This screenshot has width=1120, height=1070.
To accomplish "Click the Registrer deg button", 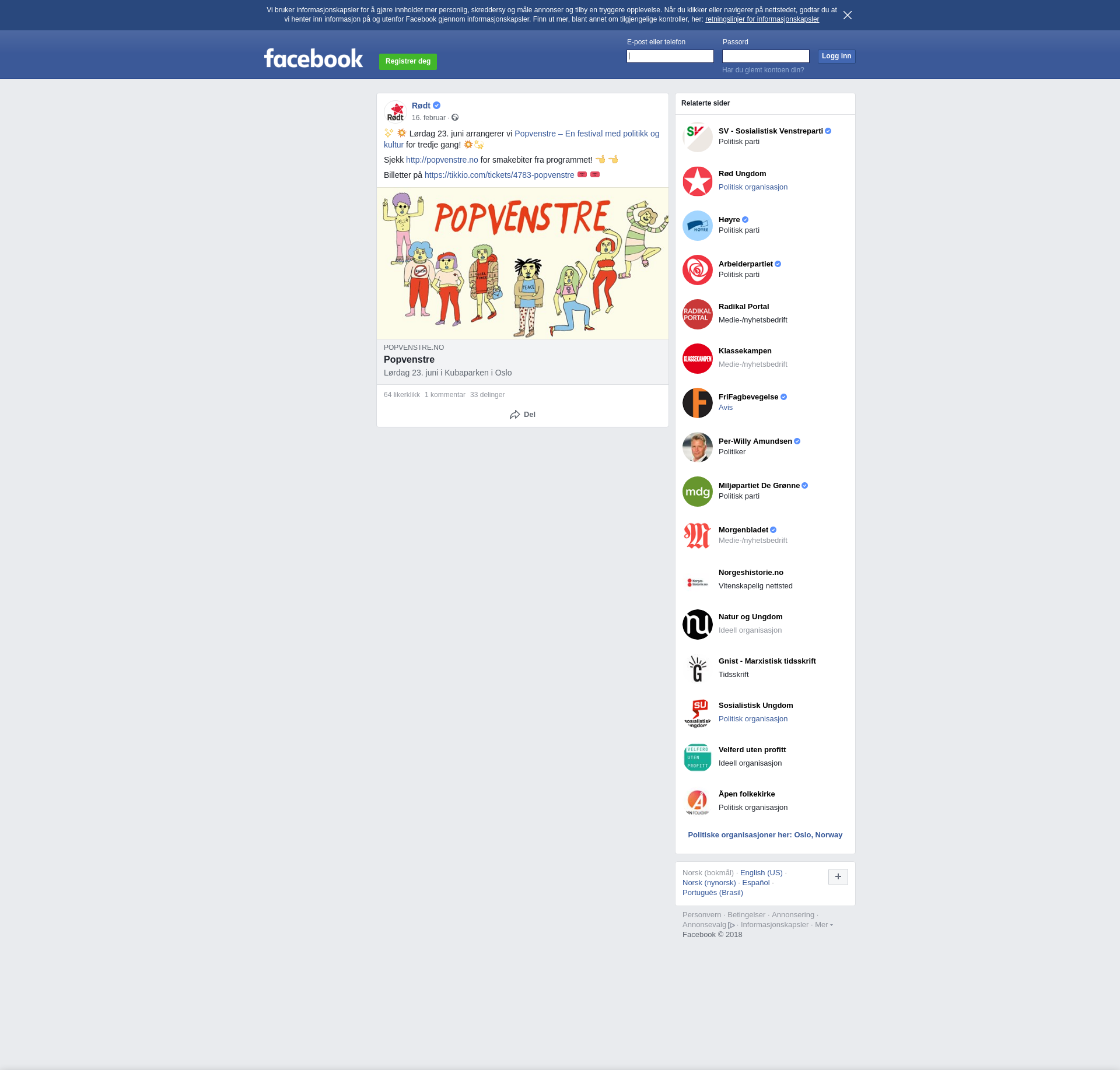I will pos(408,61).
